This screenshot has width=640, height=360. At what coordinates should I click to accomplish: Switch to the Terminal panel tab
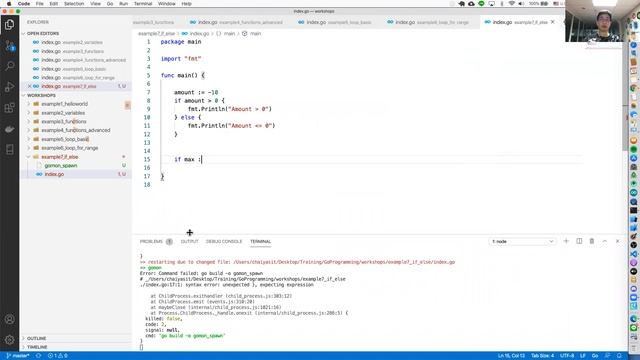click(260, 242)
